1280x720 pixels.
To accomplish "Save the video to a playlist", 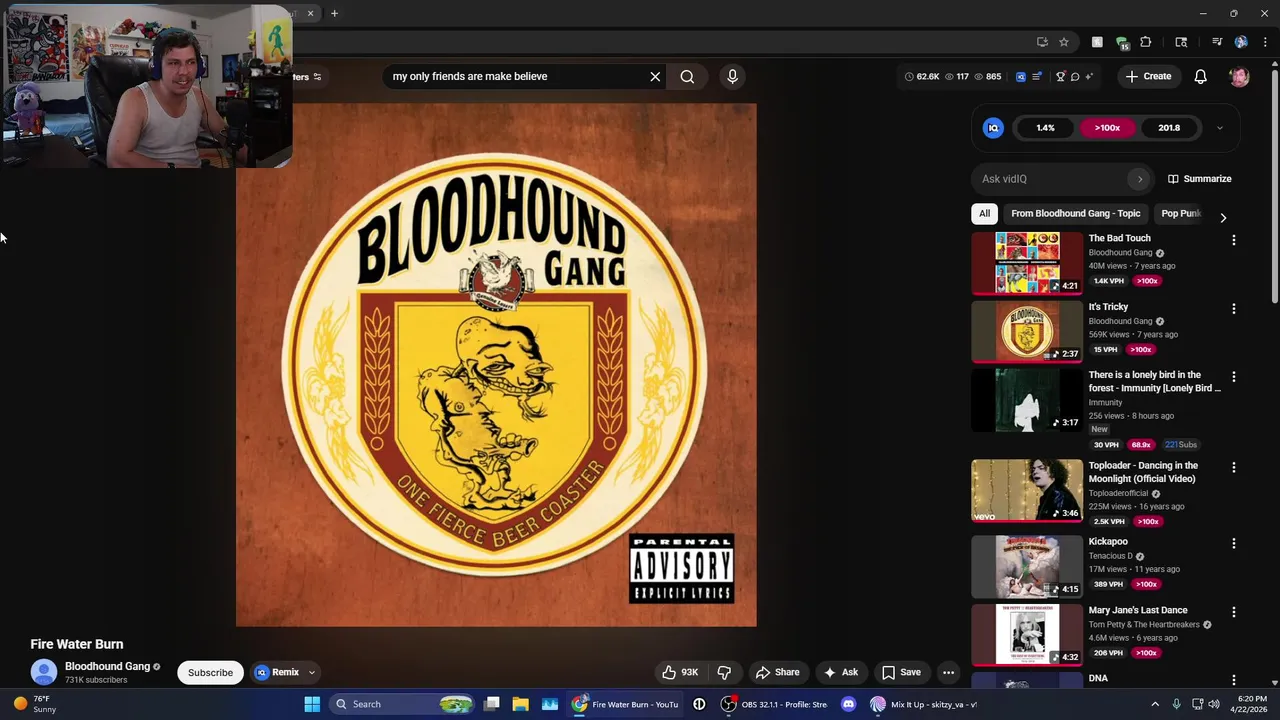I will (x=901, y=672).
